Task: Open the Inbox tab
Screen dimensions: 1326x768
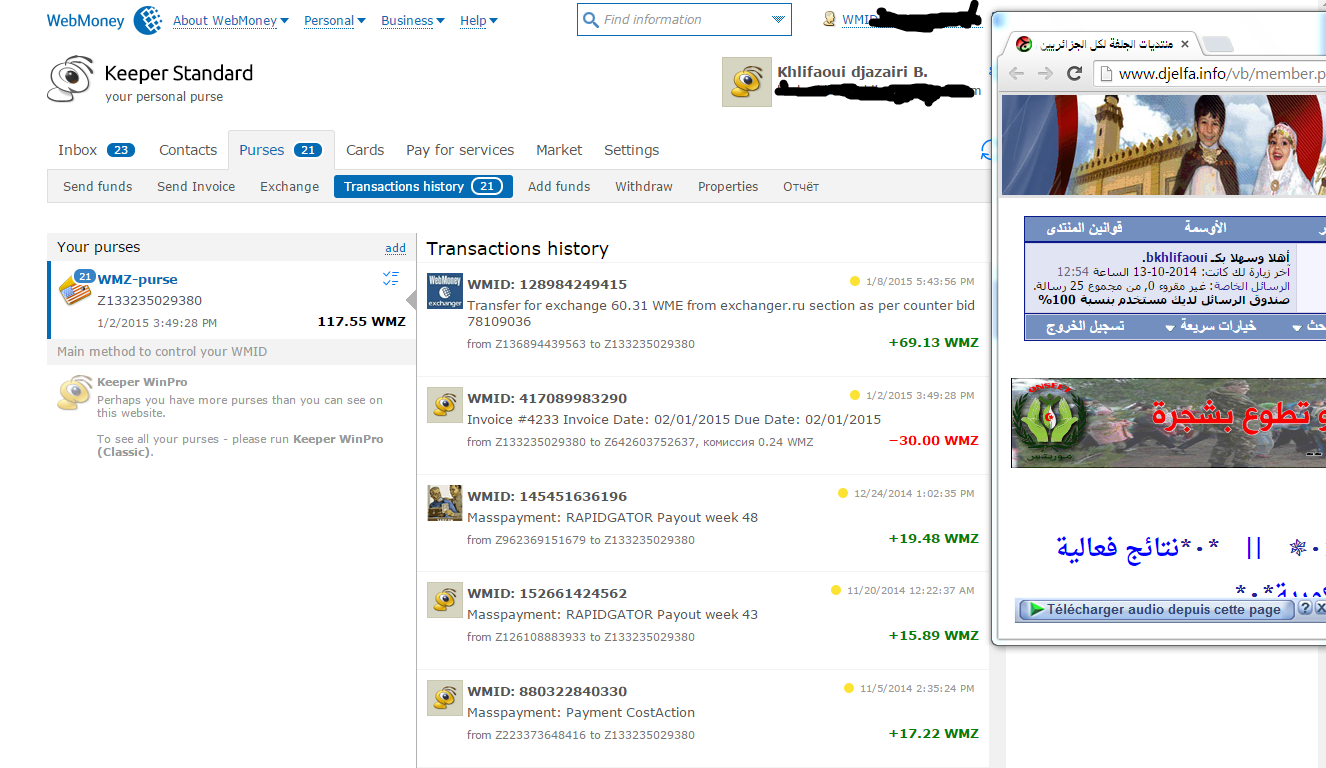Action: tap(95, 150)
